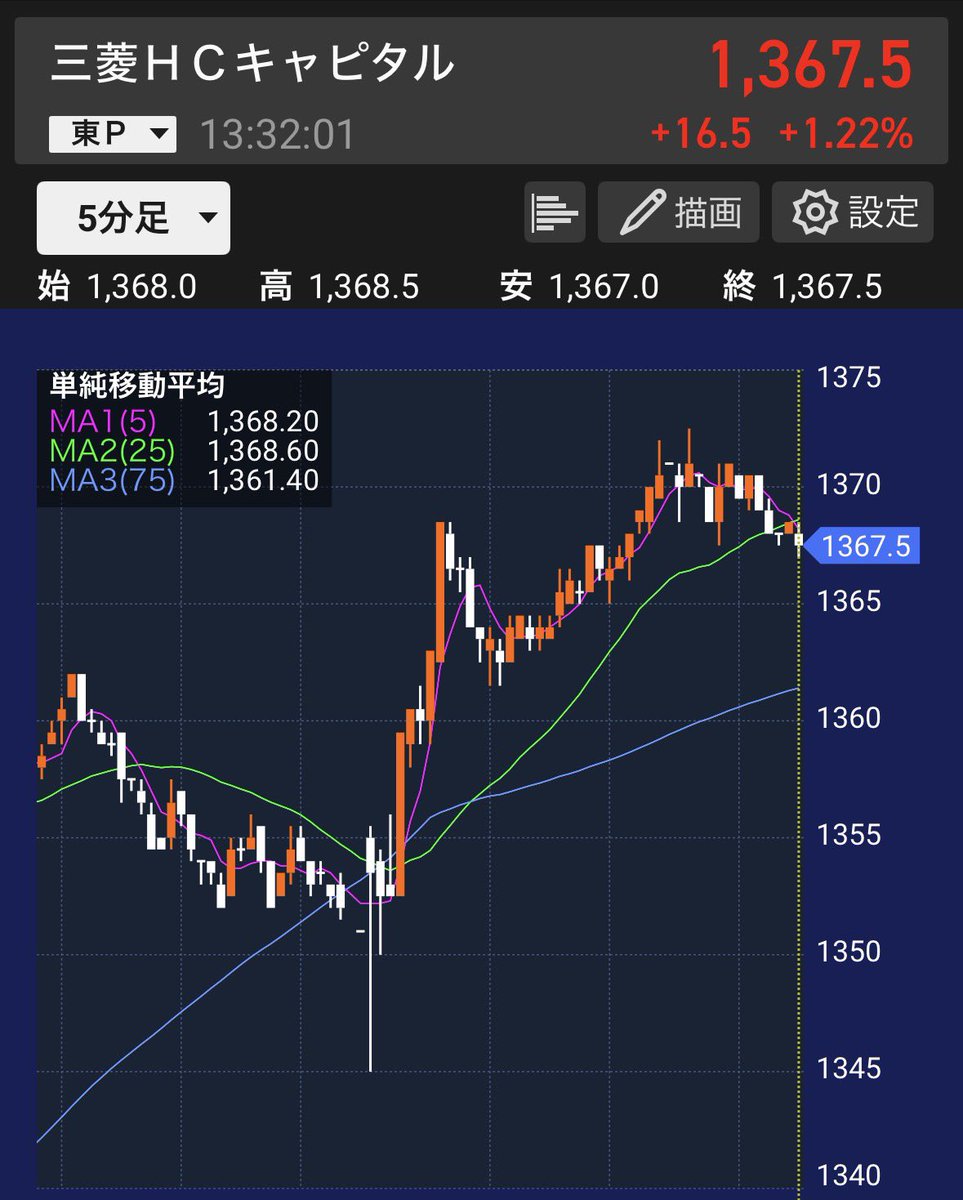
Task: Click the 1340 price axis label
Action: coord(849,1177)
